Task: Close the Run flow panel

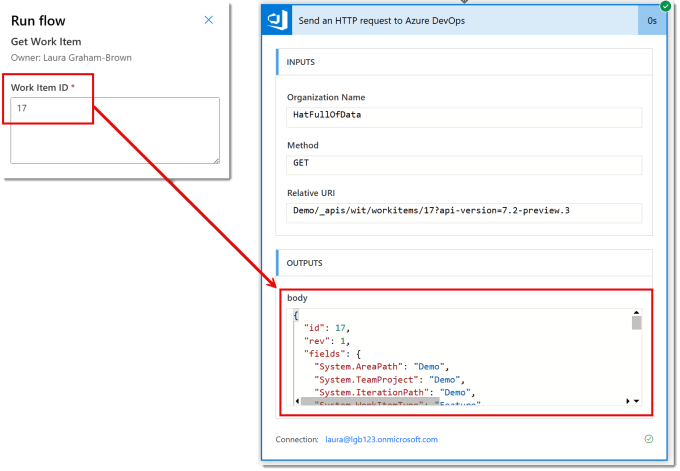Action: click(209, 20)
